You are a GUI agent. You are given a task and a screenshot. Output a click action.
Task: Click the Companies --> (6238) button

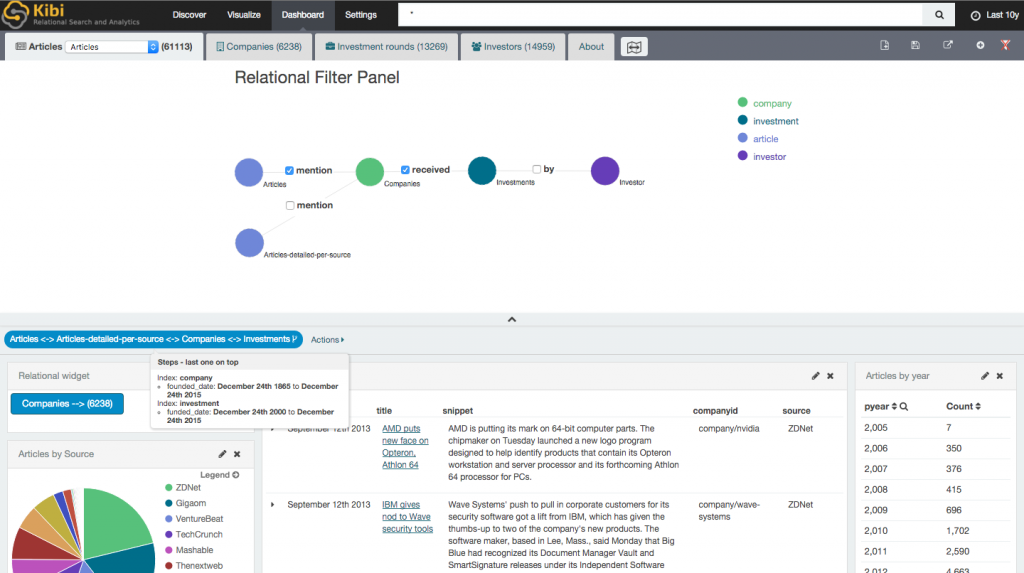point(67,404)
